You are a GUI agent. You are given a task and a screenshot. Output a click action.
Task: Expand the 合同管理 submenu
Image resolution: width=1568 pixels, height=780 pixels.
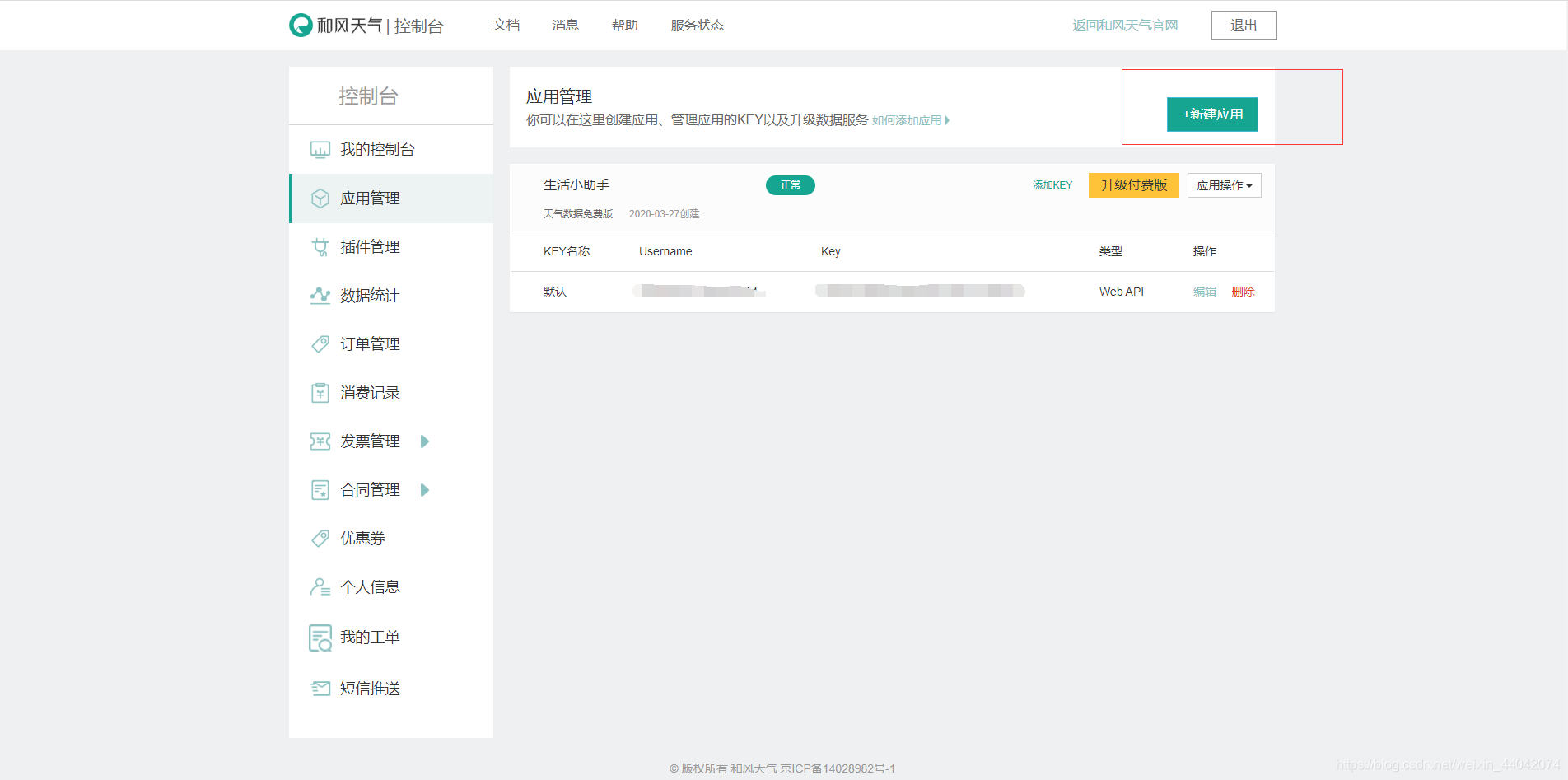[425, 489]
